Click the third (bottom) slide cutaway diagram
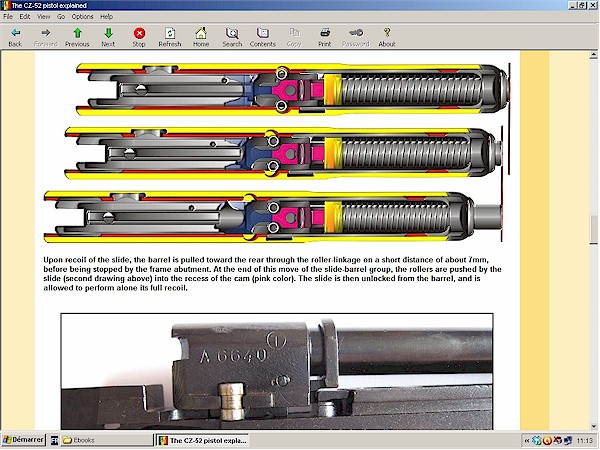The width and height of the screenshot is (600, 450). 273,216
